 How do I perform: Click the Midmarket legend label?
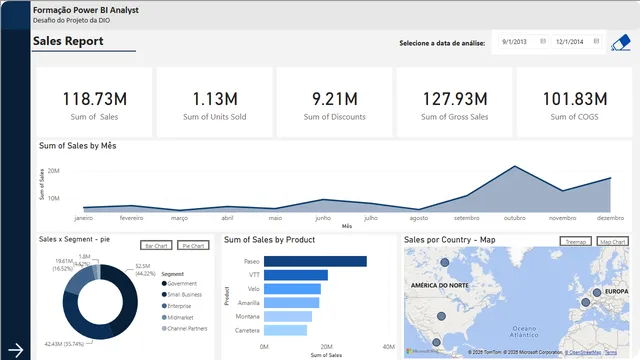click(180, 317)
